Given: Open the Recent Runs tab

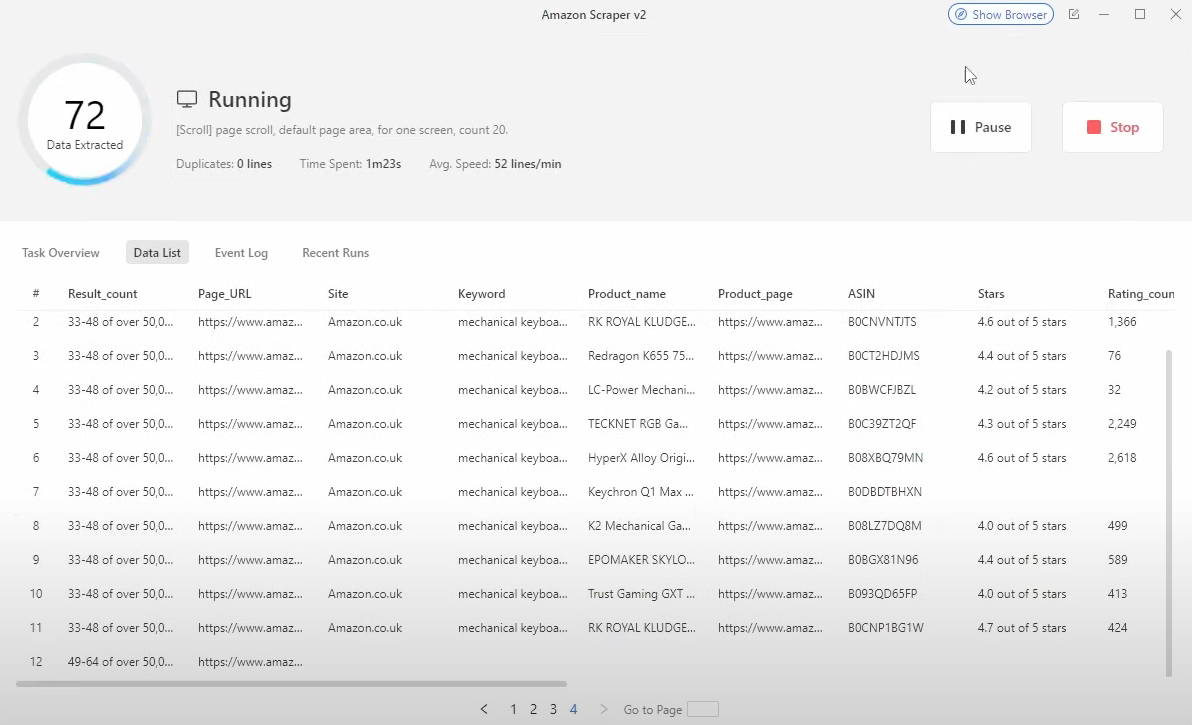Looking at the screenshot, I should click(x=335, y=252).
